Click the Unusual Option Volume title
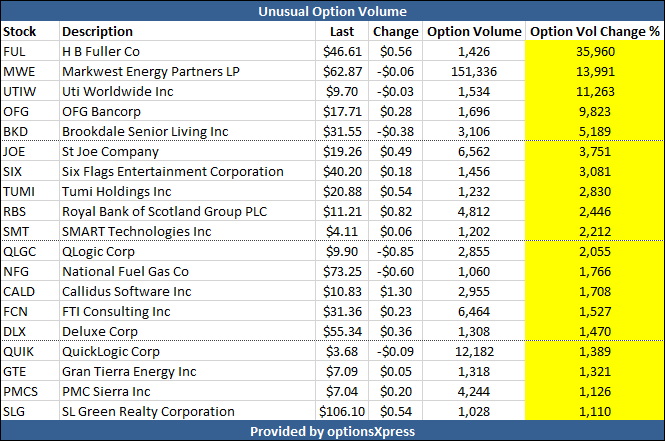 click(x=332, y=11)
